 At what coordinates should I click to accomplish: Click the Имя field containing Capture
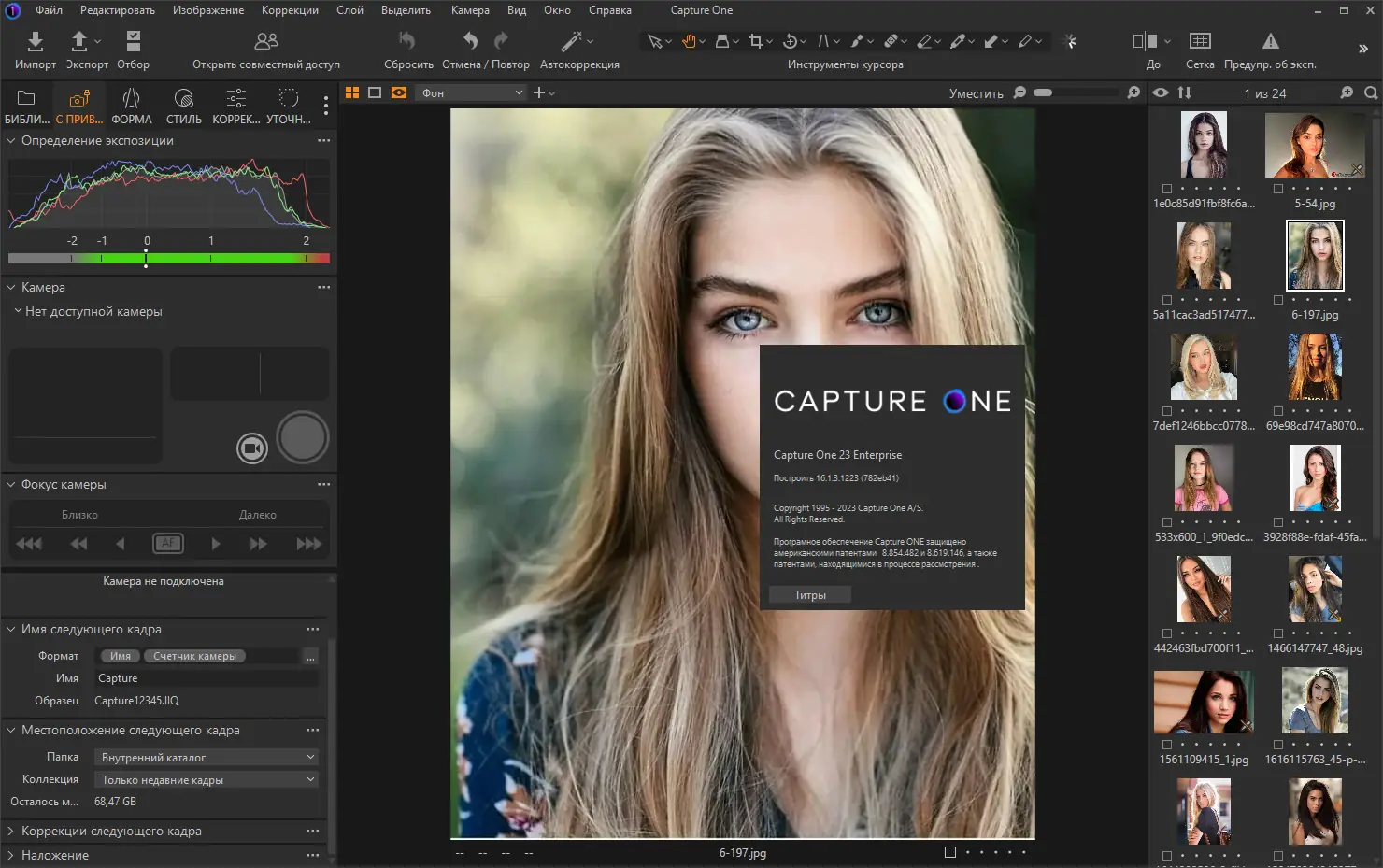[206, 678]
